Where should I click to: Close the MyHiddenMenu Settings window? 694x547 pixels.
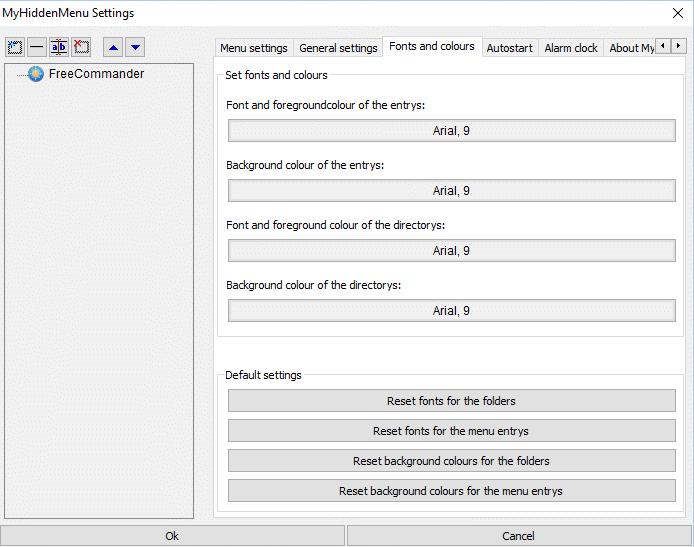(x=676, y=13)
